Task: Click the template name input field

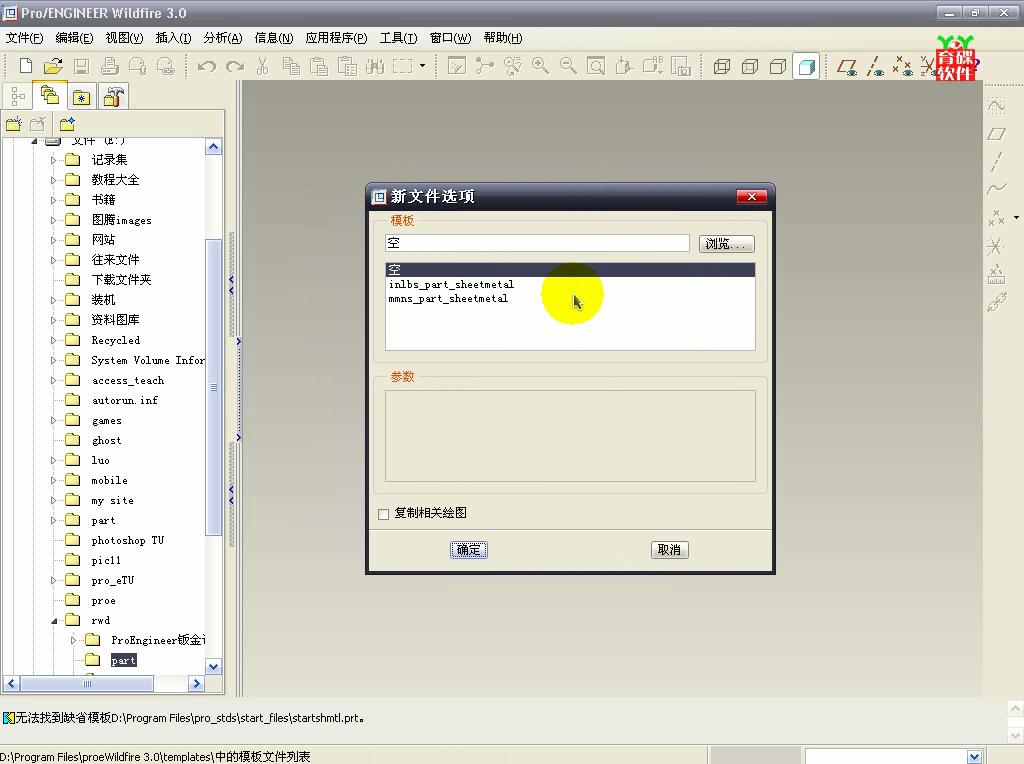Action: tap(537, 243)
